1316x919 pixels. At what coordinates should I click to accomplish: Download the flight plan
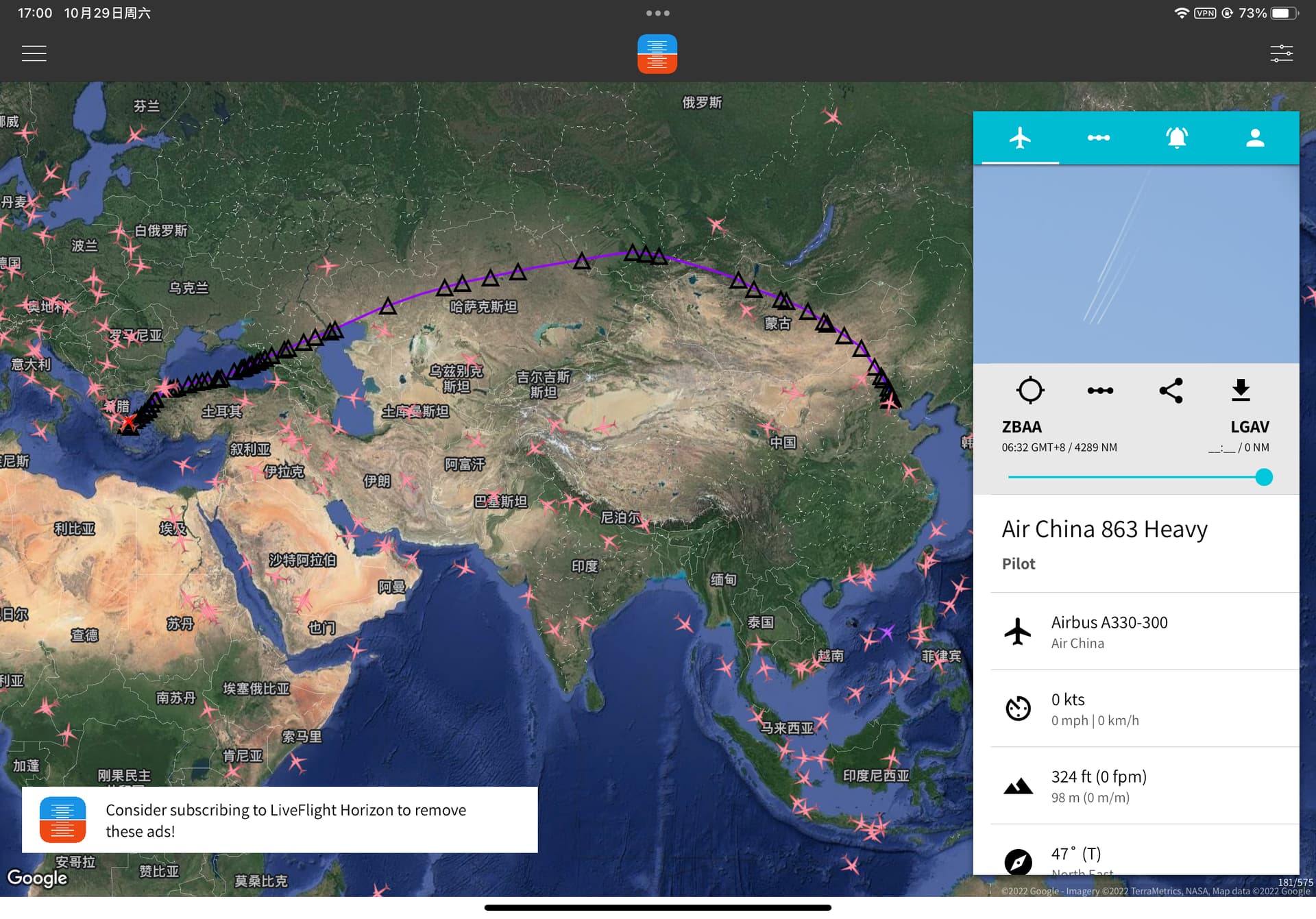pyautogui.click(x=1241, y=390)
